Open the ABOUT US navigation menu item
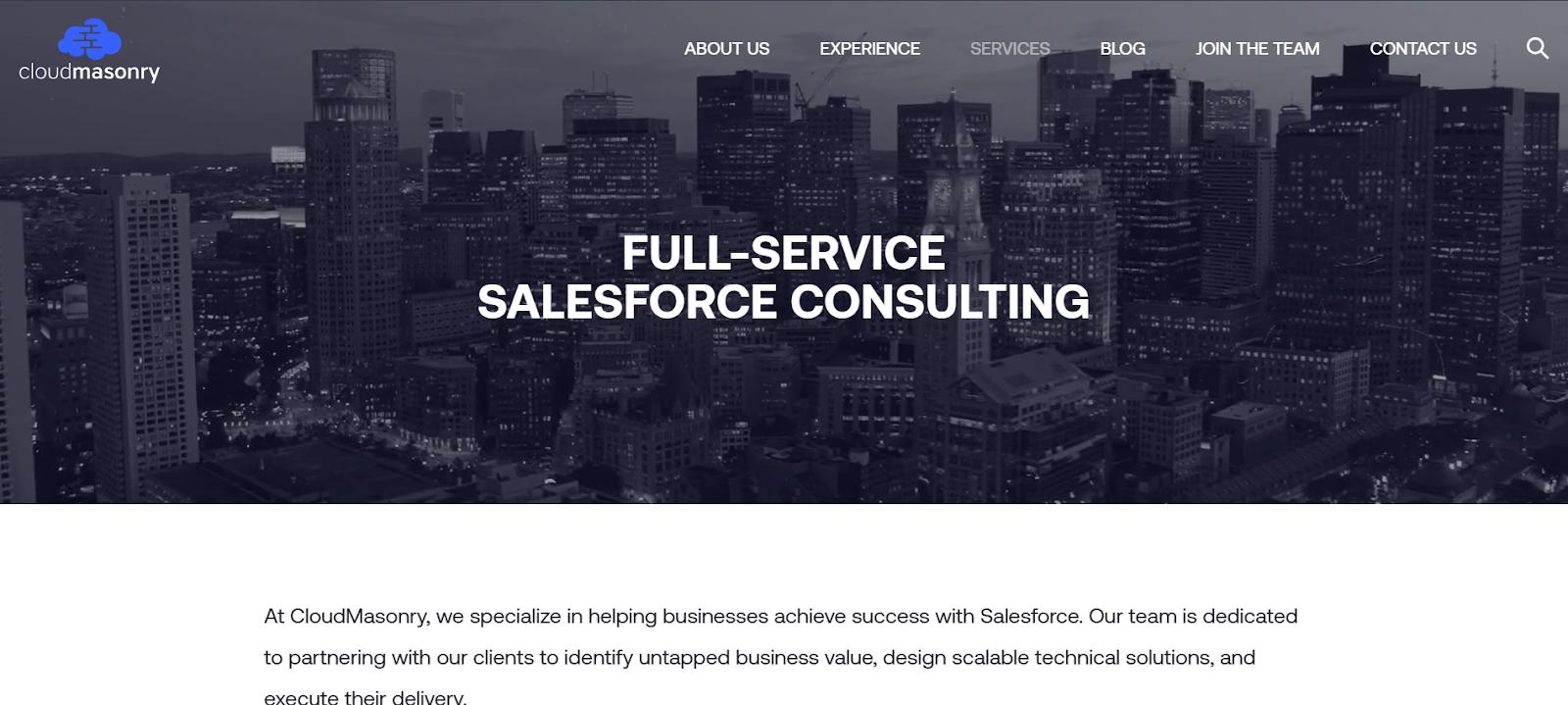Viewport: 1568px width, 705px height. (727, 48)
